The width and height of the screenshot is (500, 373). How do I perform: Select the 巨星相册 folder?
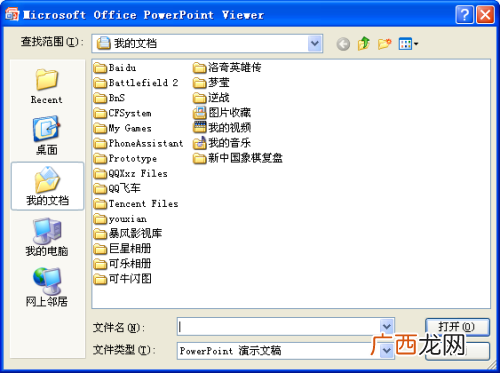(x=122, y=249)
